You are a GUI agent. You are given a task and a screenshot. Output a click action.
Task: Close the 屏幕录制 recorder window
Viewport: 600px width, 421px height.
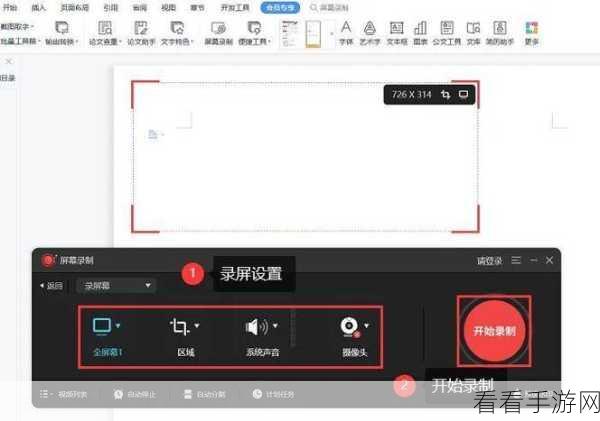point(549,260)
